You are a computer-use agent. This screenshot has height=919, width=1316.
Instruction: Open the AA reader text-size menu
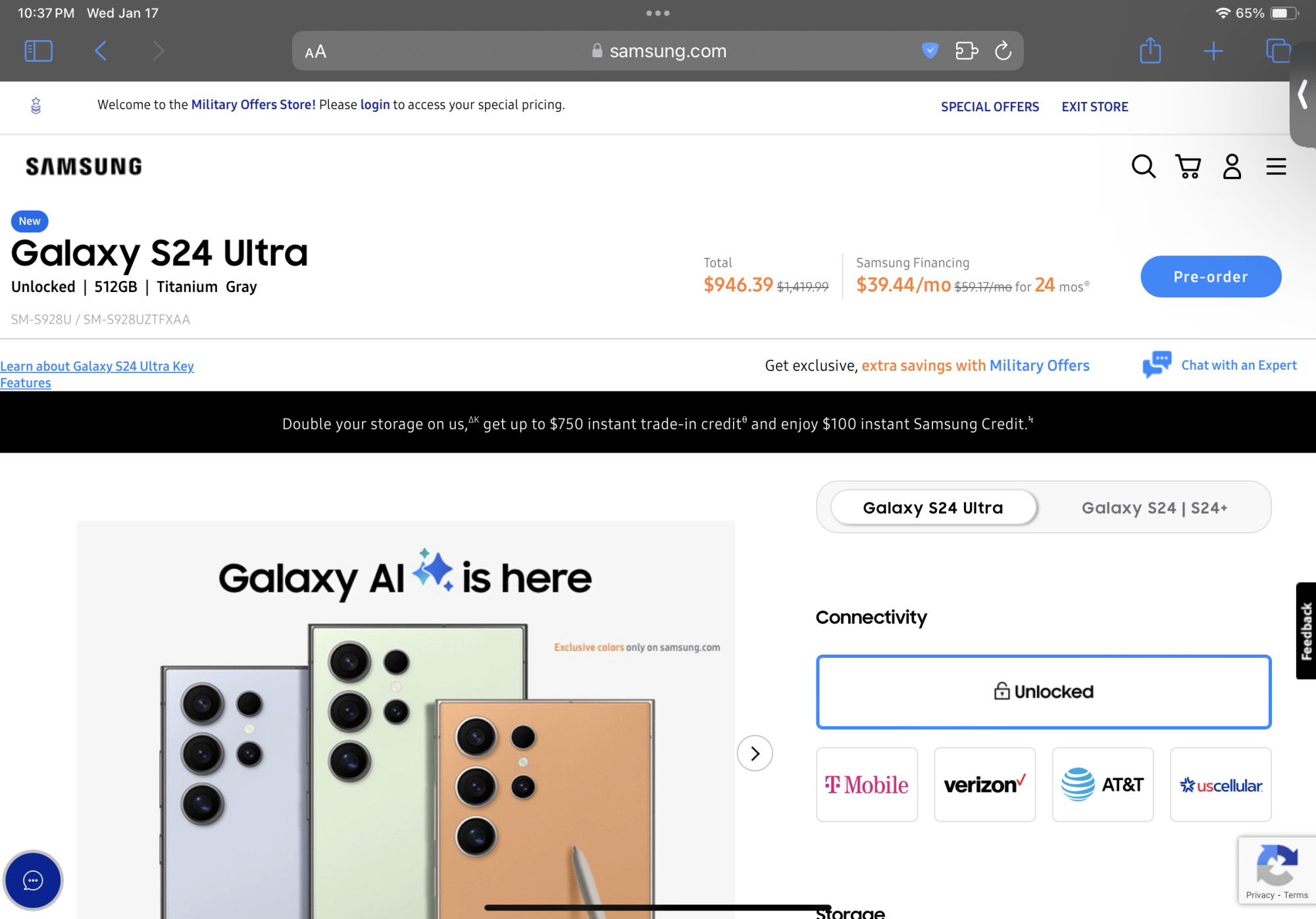click(x=316, y=51)
